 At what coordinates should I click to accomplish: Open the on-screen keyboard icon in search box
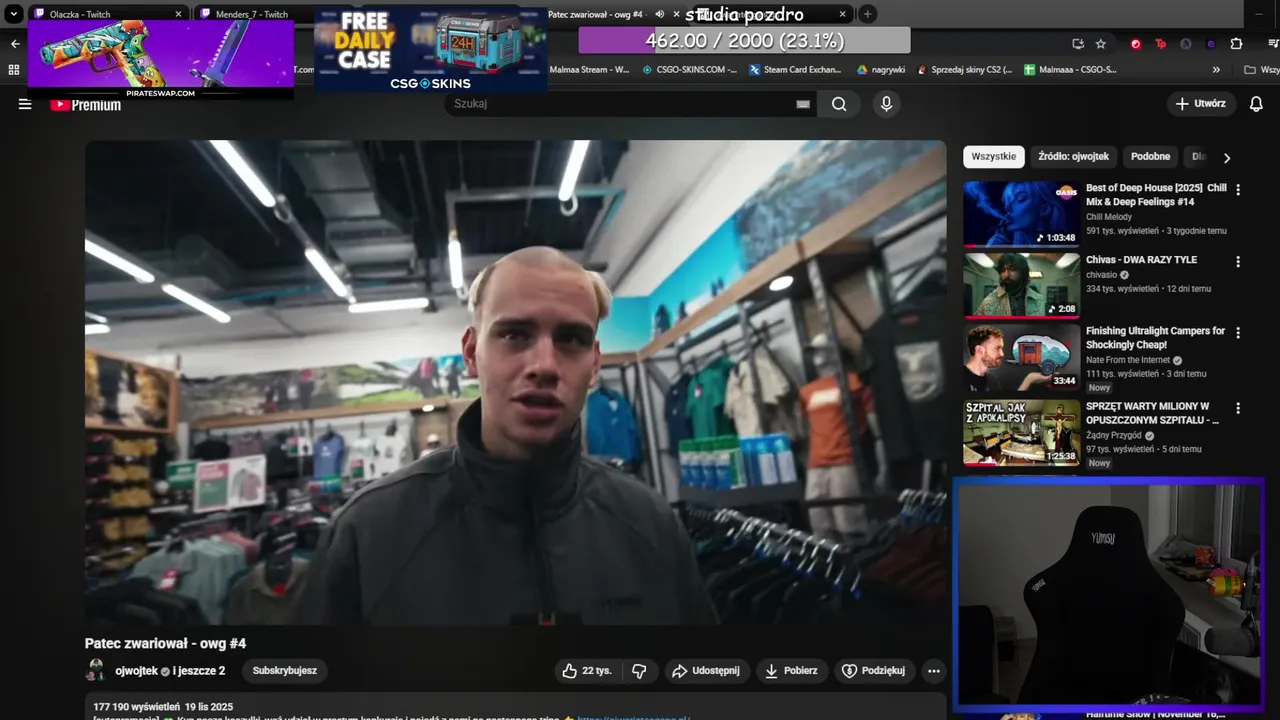803,104
